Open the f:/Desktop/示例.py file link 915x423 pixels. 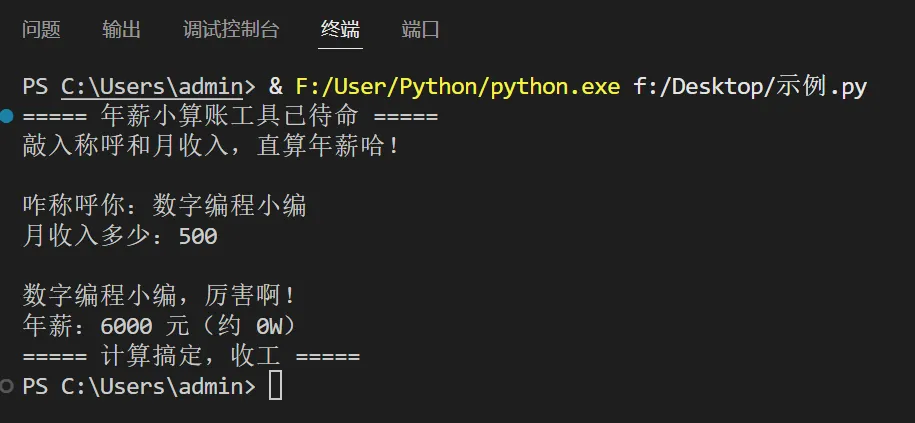pos(750,87)
